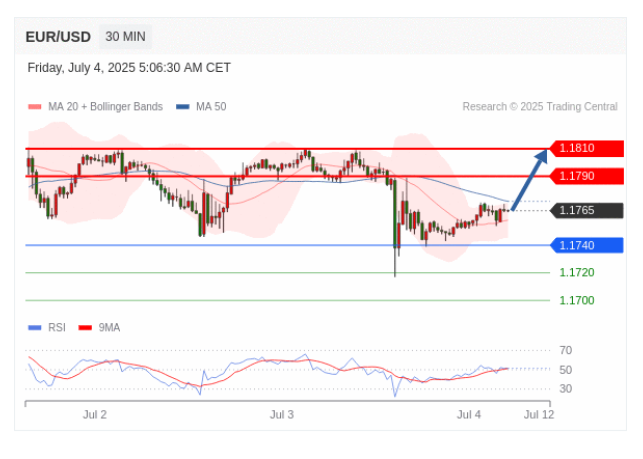Click the RSI 70 level label
Viewport: 643px width, 459px height.
tap(565, 350)
